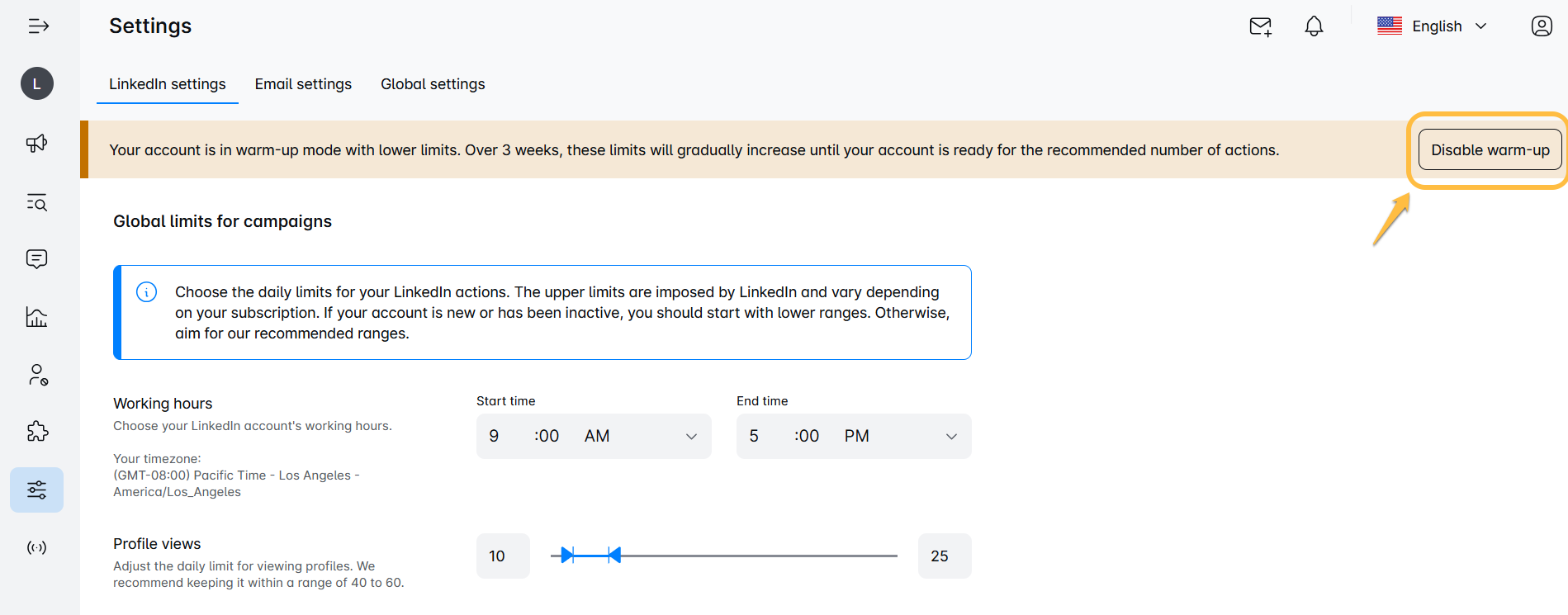Open the End time dropdown
The image size is (1568, 615).
854,436
